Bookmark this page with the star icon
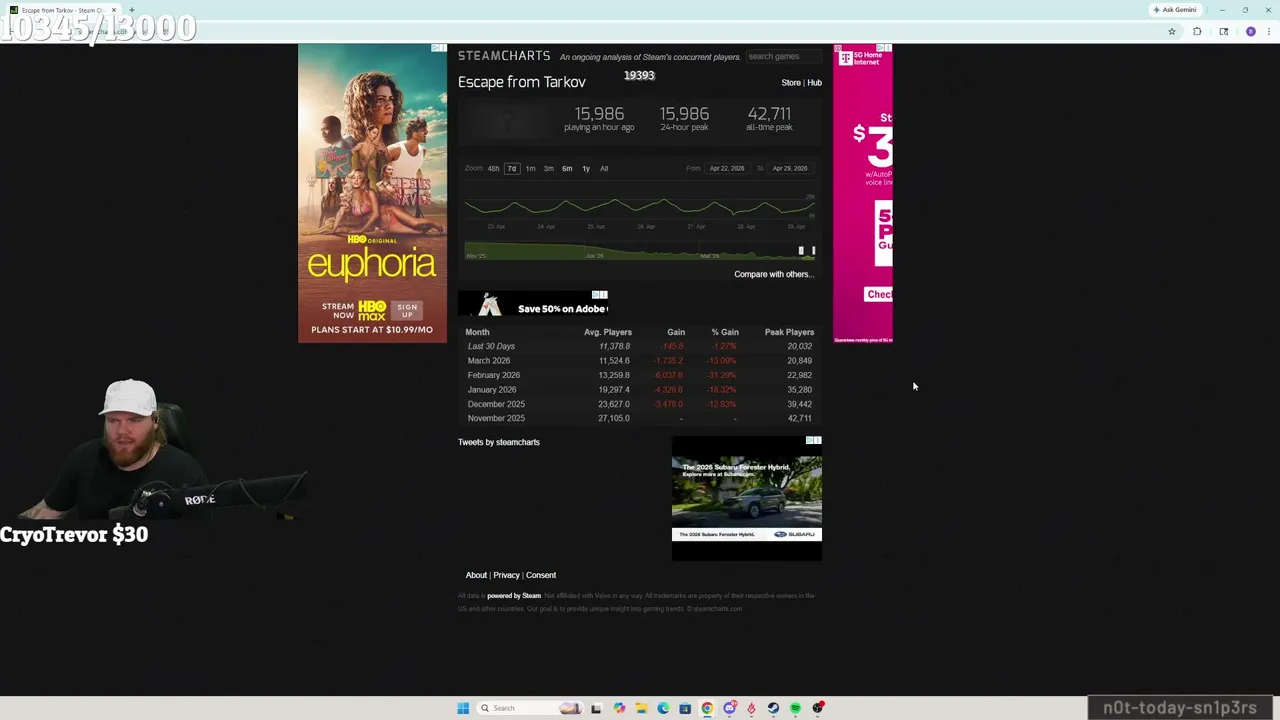Viewport: 1280px width, 720px height. [1172, 32]
